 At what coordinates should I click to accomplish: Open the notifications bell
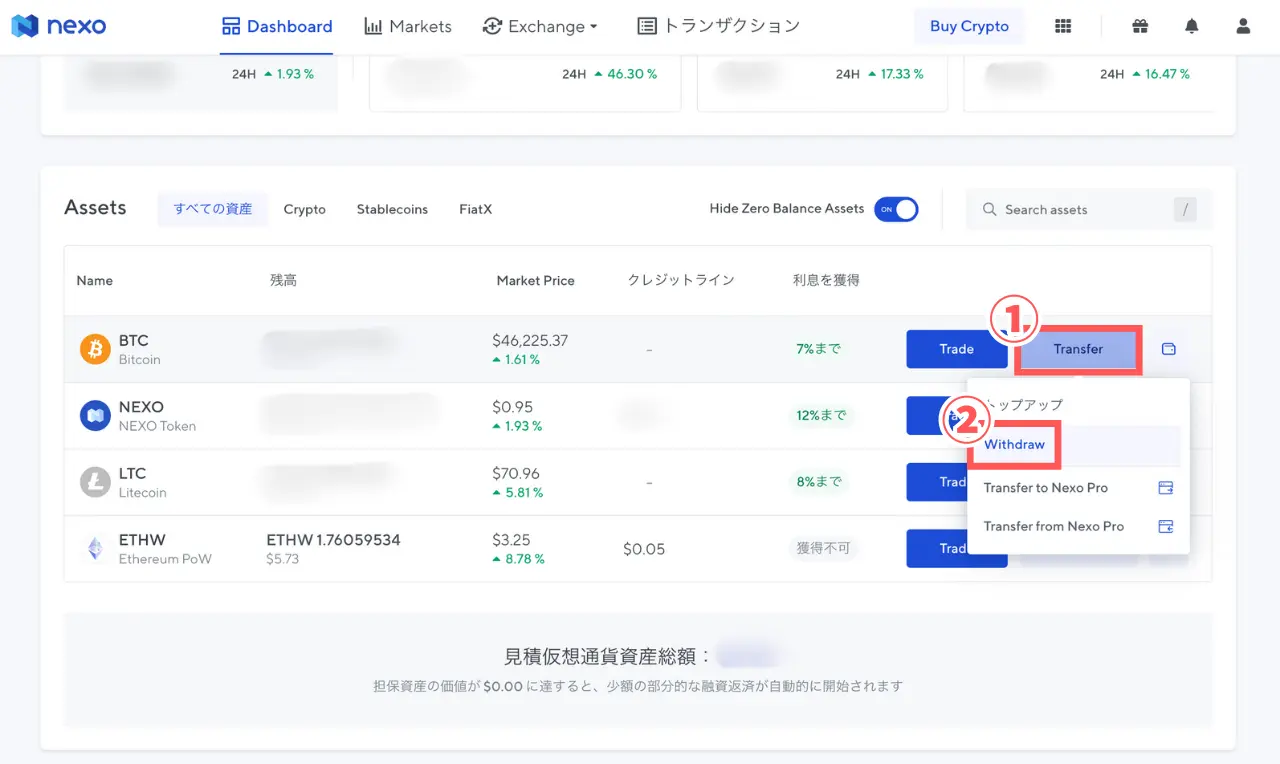click(x=1191, y=27)
